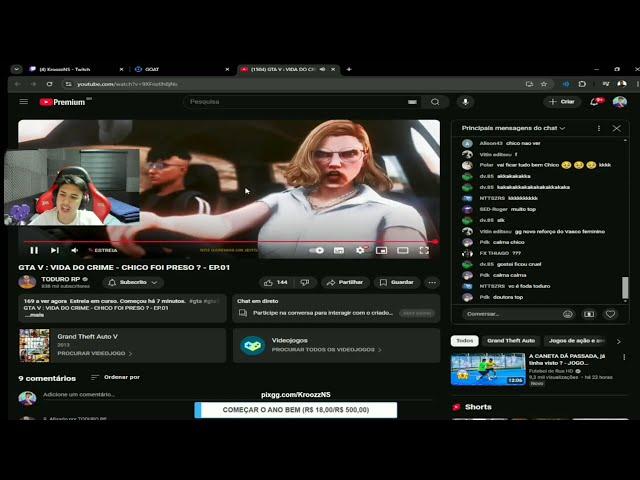Image resolution: width=640 pixels, height=480 pixels.
Task: Open the Criar create button
Action: (562, 102)
